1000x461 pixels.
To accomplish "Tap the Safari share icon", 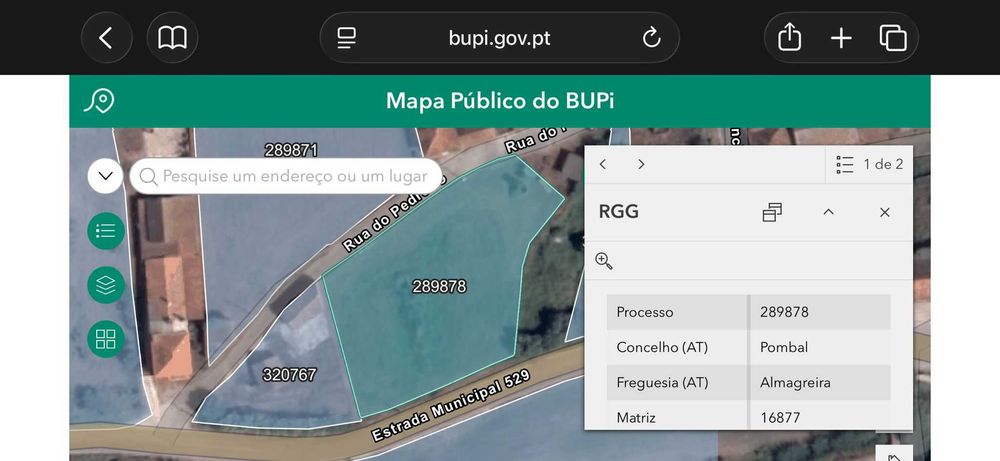I will click(x=790, y=37).
